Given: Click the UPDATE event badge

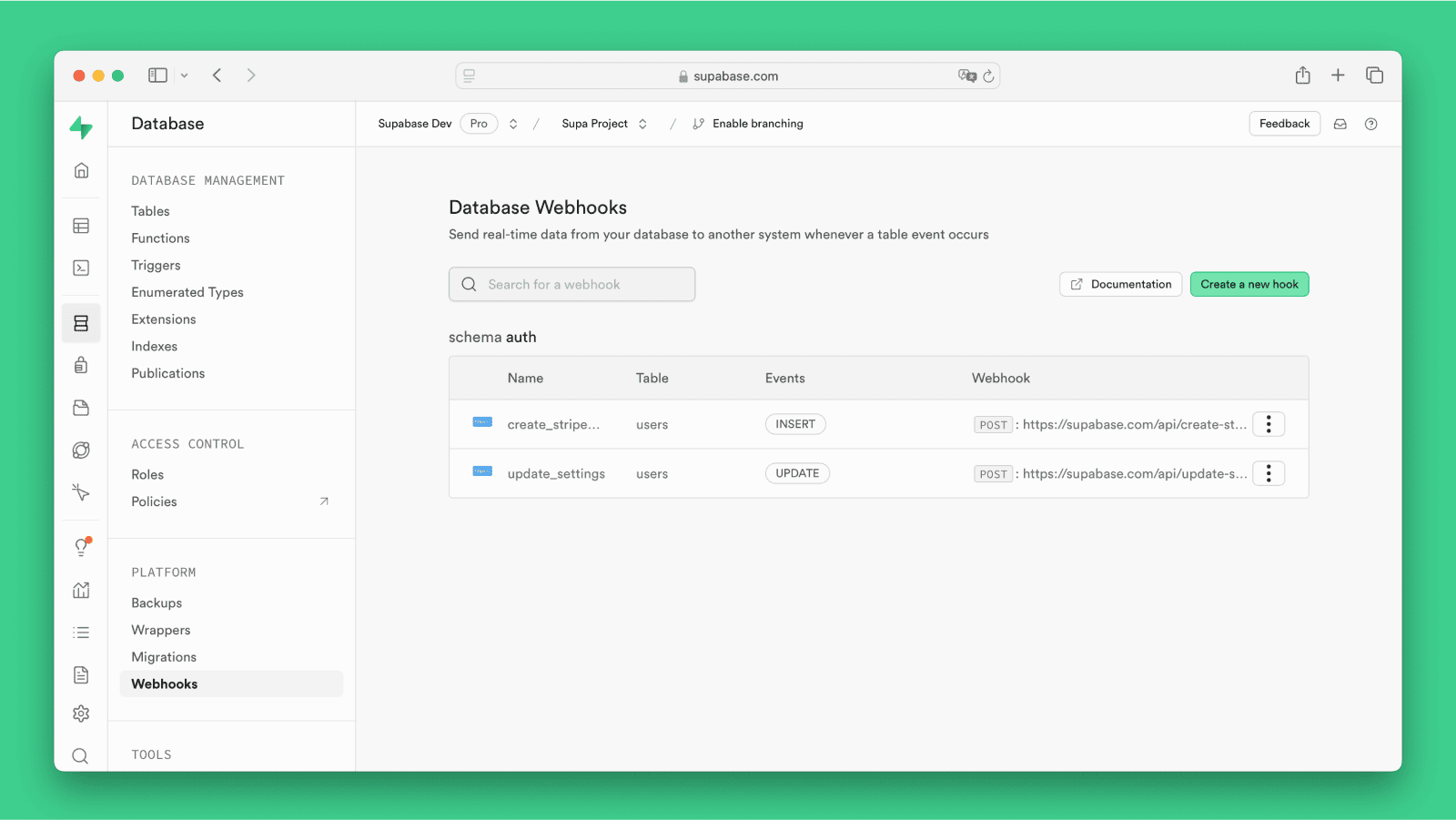Looking at the screenshot, I should [797, 473].
